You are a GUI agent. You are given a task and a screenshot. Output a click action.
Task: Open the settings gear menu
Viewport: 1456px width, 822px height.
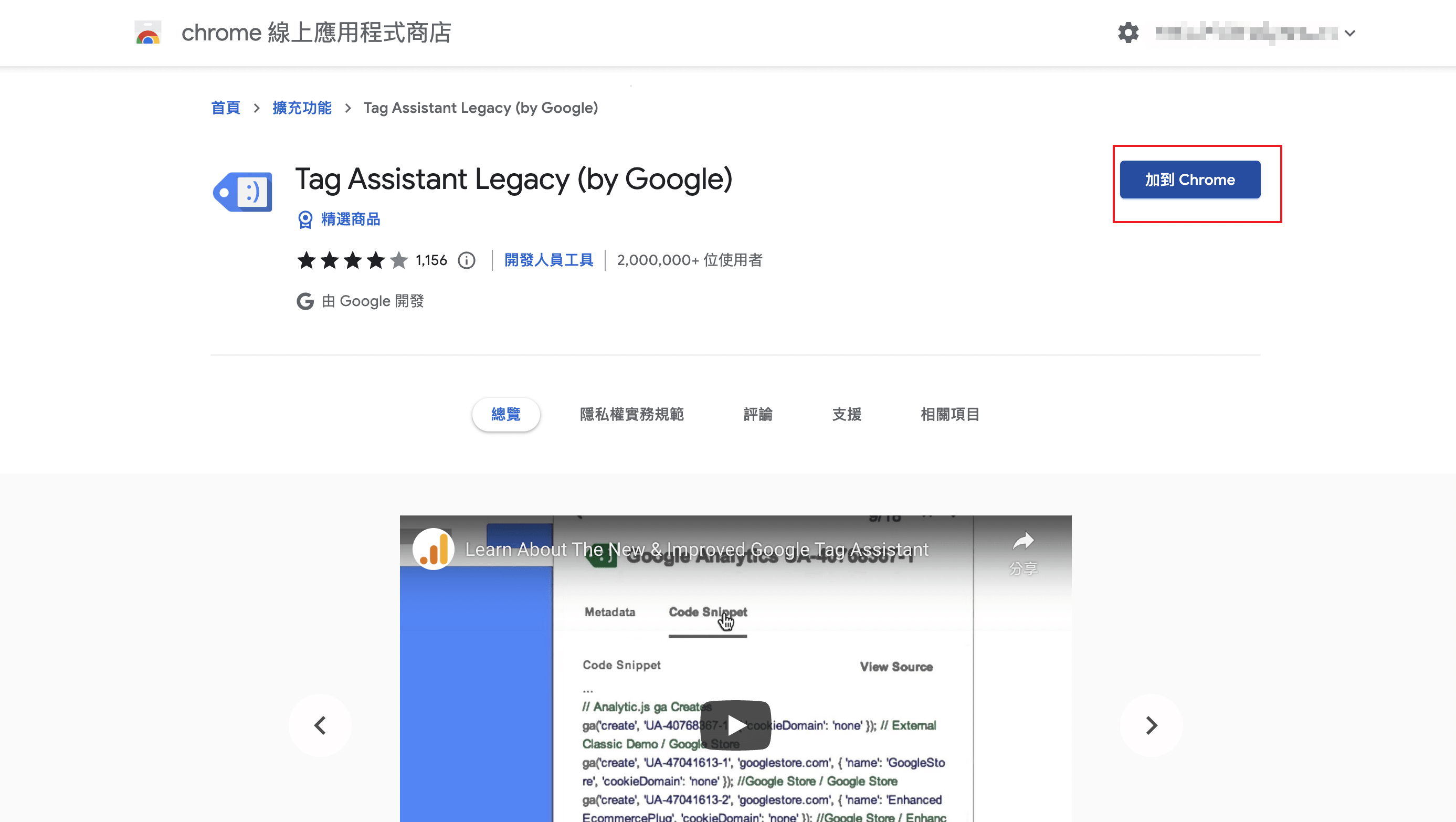(1128, 33)
